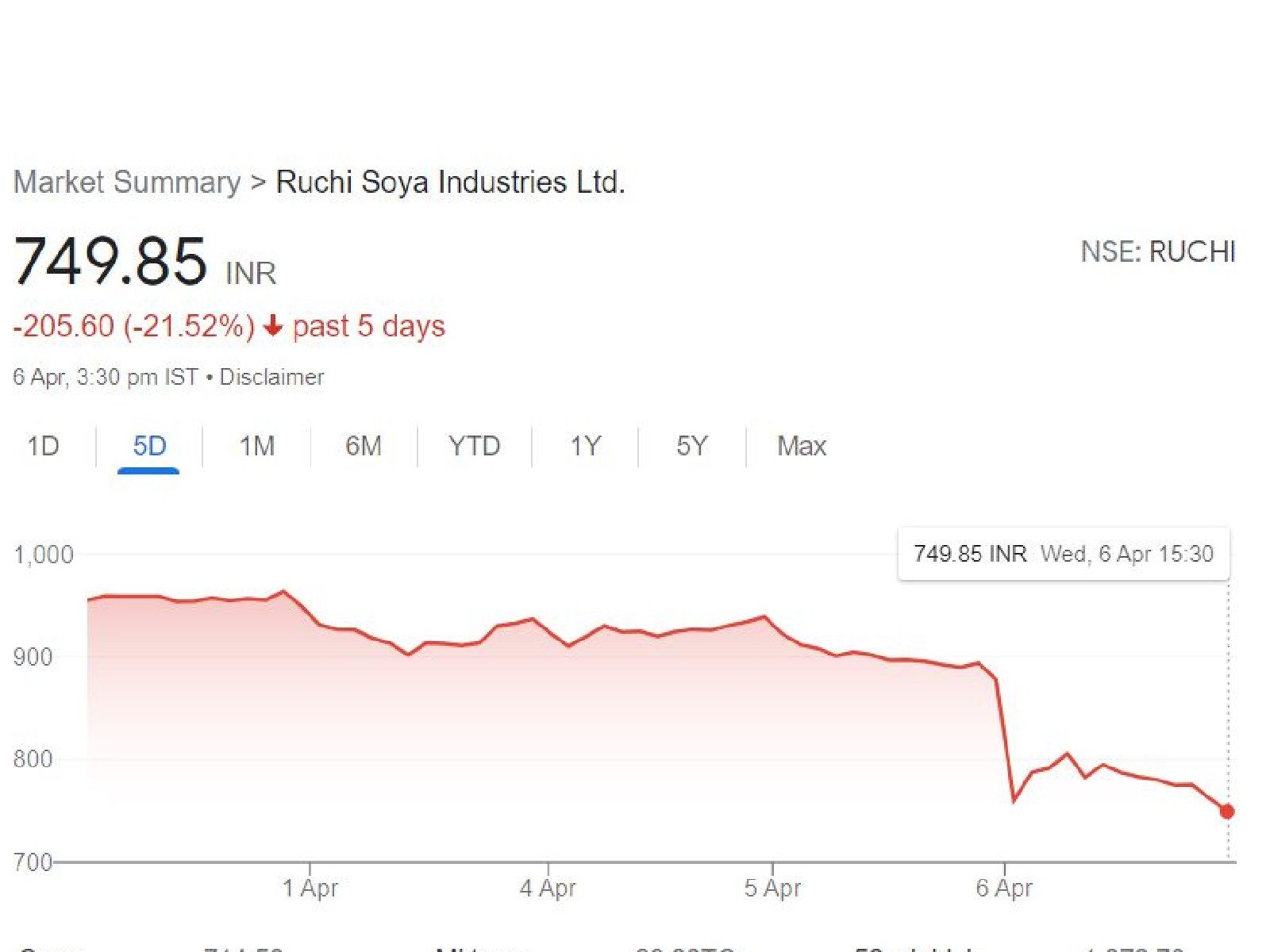Click the Market Summary breadcrumb link
This screenshot has height=952, width=1270.
(x=127, y=182)
